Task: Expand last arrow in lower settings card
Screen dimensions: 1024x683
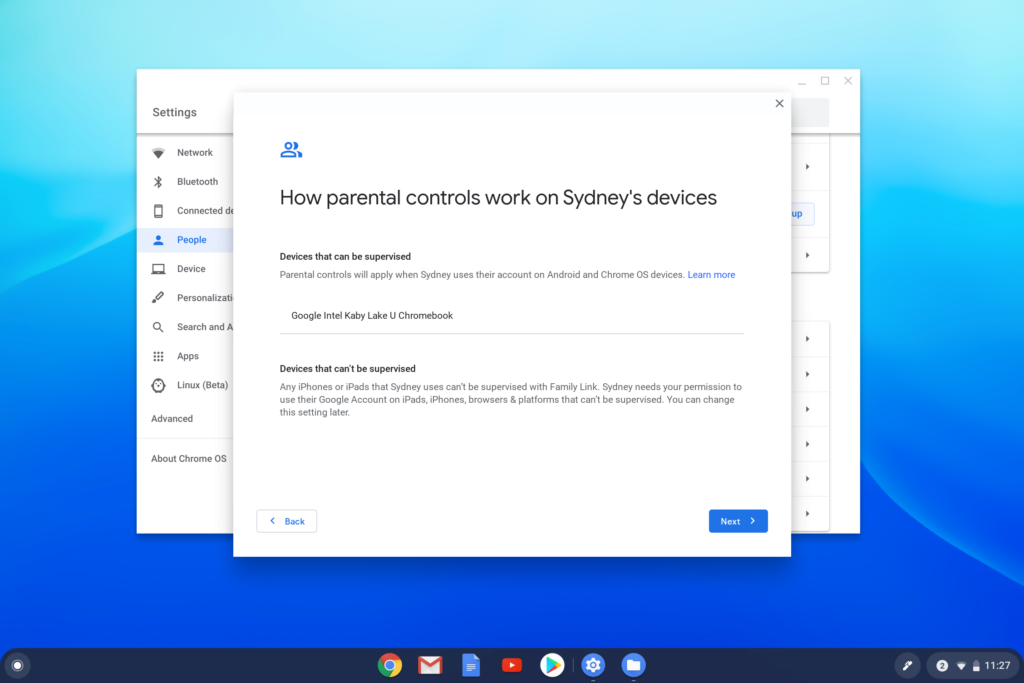Action: pyautogui.click(x=808, y=514)
